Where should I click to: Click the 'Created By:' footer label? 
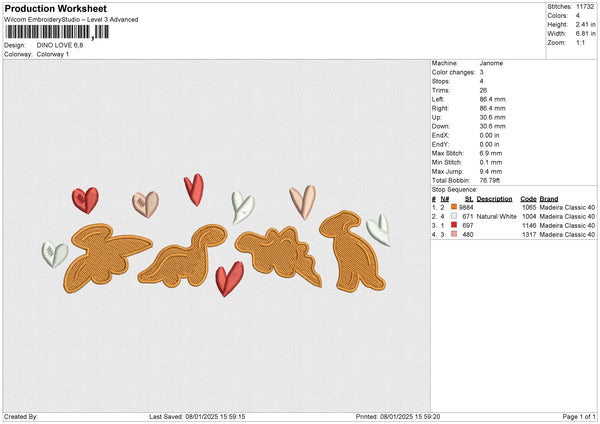(21, 417)
